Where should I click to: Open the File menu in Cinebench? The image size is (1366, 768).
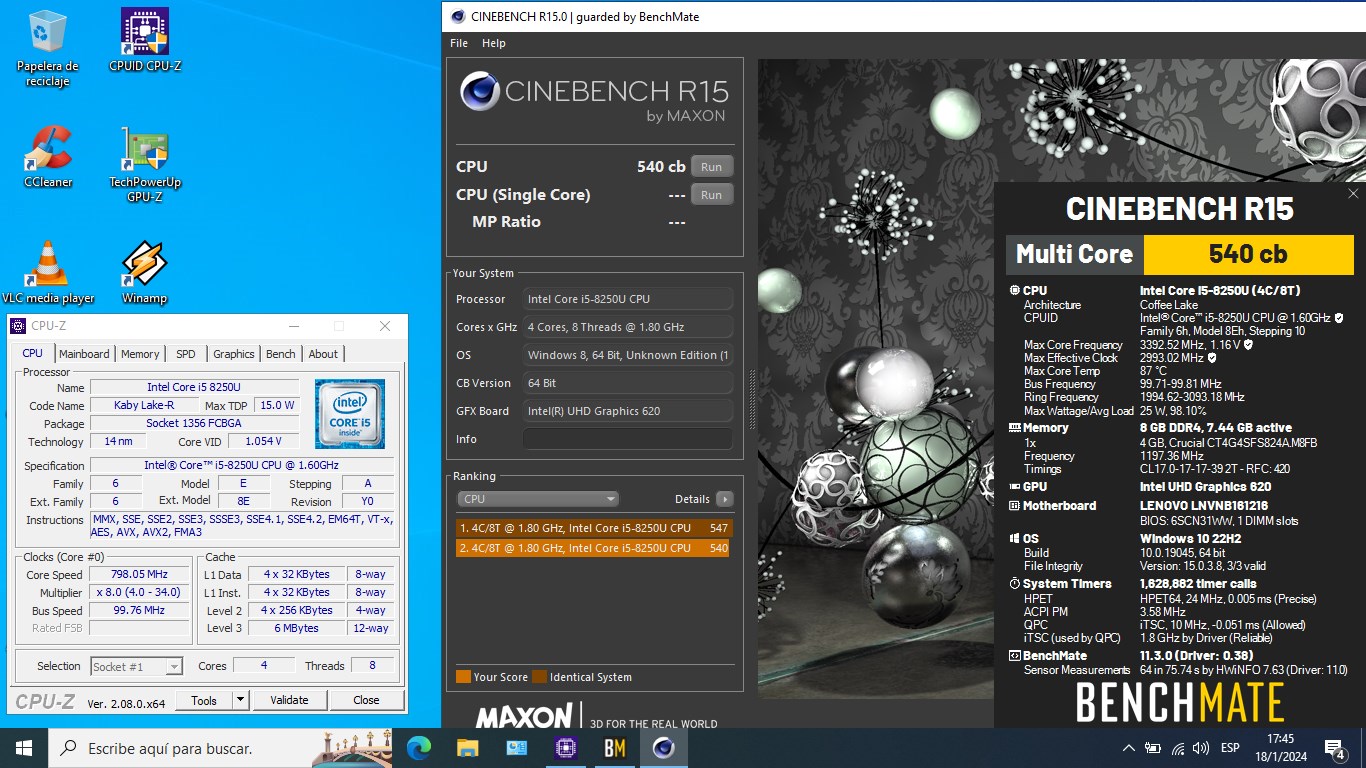point(459,43)
